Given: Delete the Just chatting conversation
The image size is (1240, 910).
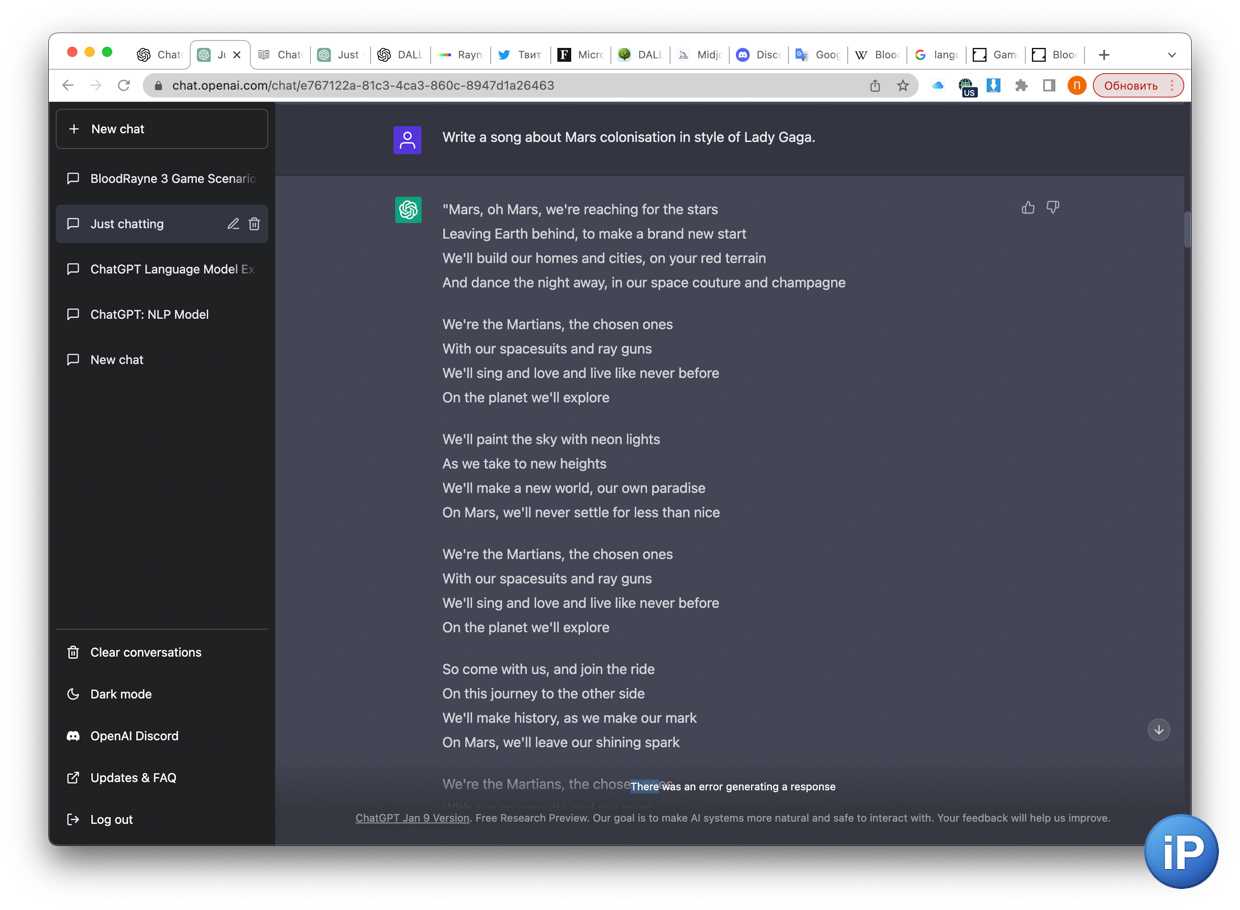Looking at the screenshot, I should [254, 224].
